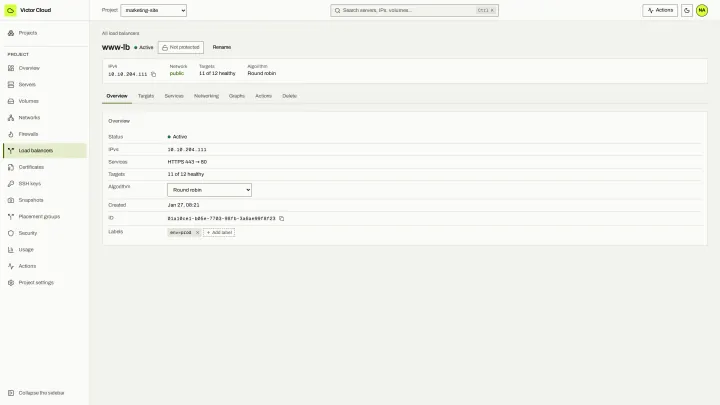Select Load balancers in the sidebar
The height and width of the screenshot is (405, 720).
[45, 151]
